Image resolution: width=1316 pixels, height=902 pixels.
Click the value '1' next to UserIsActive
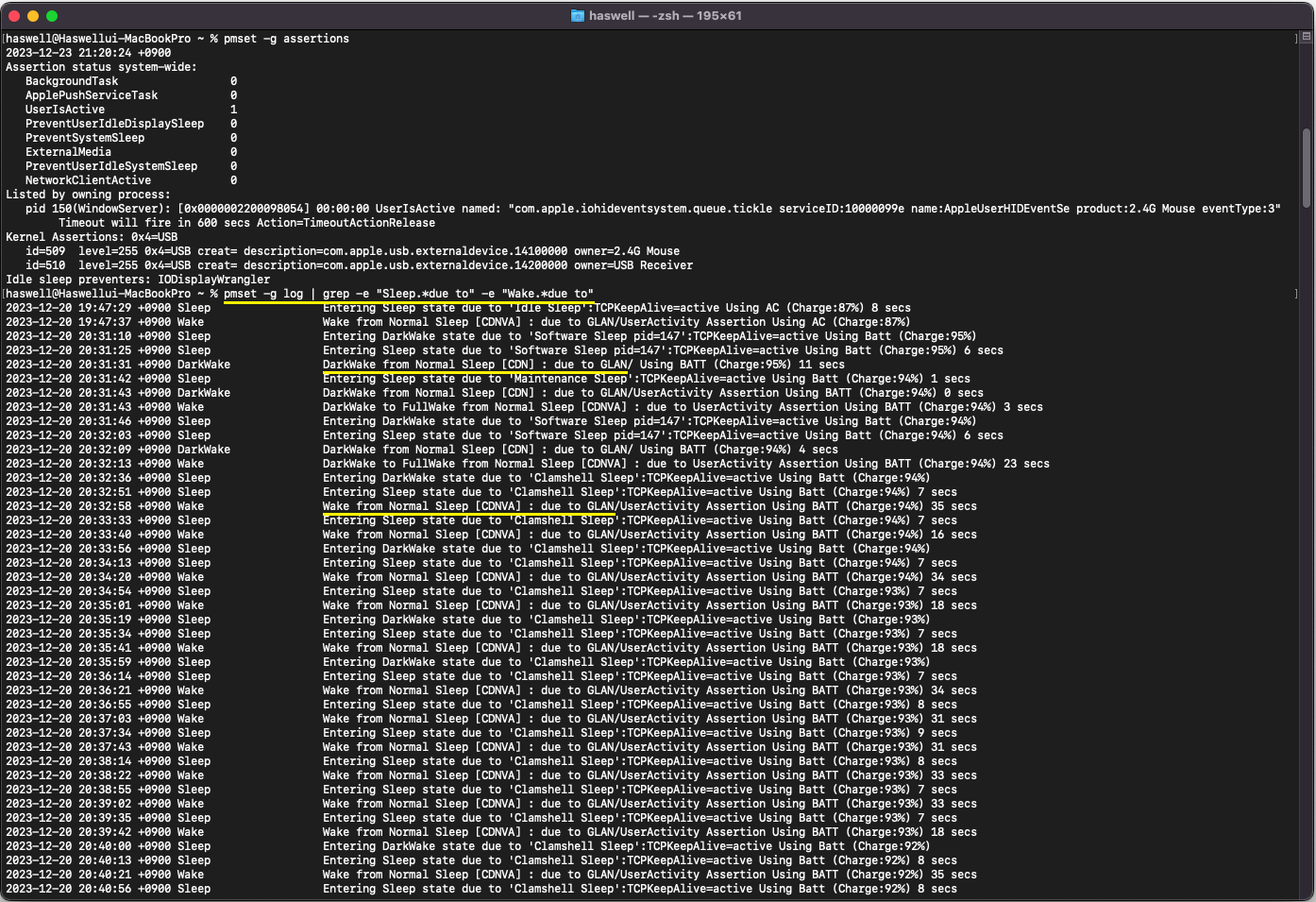[x=233, y=110]
